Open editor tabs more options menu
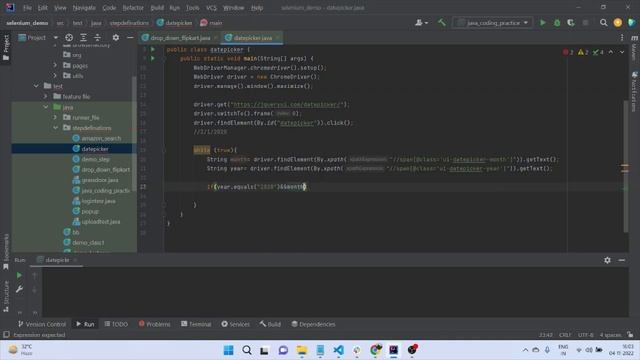Image resolution: width=640 pixels, height=360 pixels. click(622, 38)
